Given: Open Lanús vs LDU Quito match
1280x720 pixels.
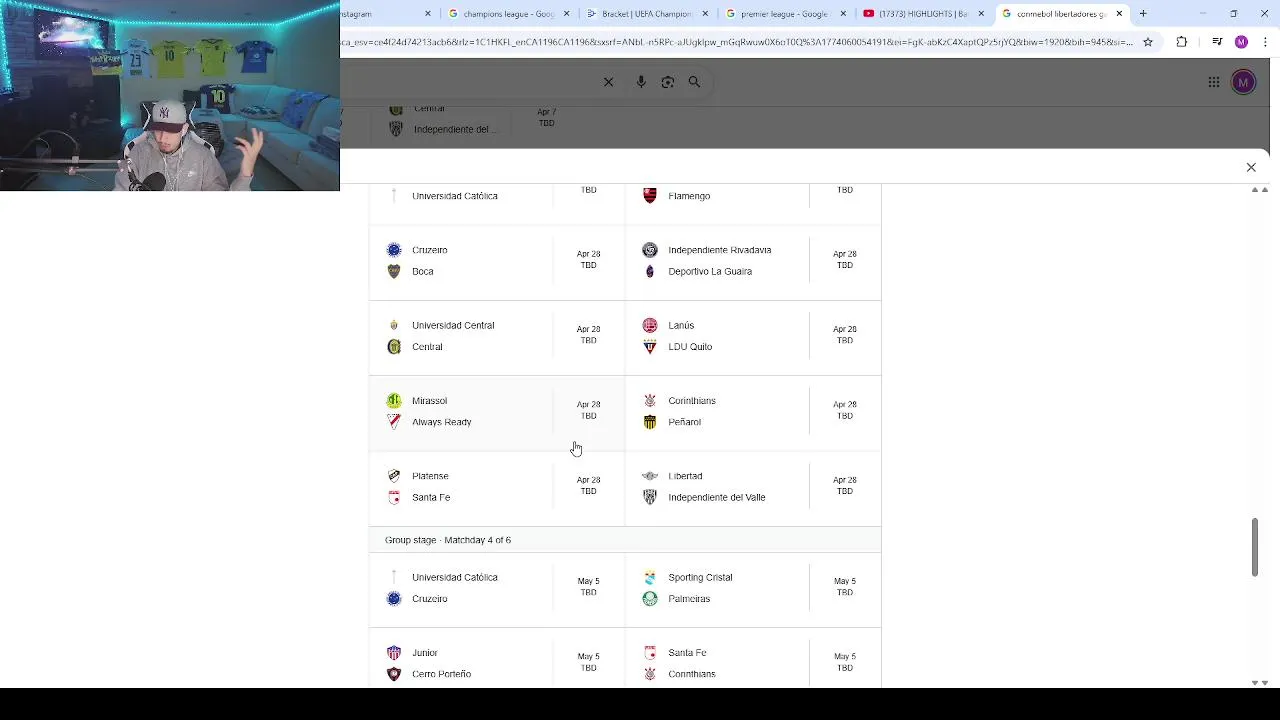Looking at the screenshot, I should 753,336.
